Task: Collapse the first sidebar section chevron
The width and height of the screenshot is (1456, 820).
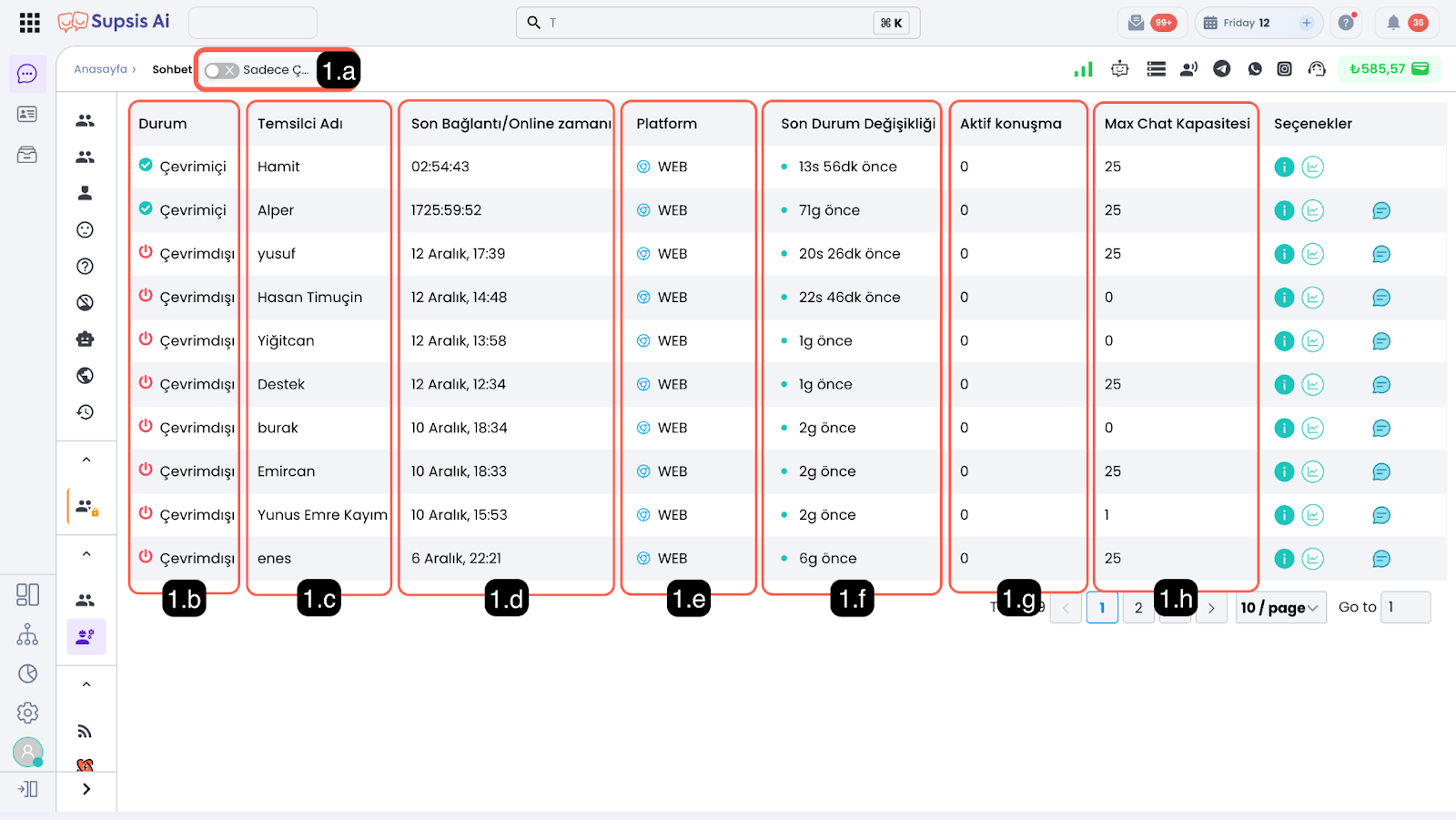Action: [x=86, y=460]
